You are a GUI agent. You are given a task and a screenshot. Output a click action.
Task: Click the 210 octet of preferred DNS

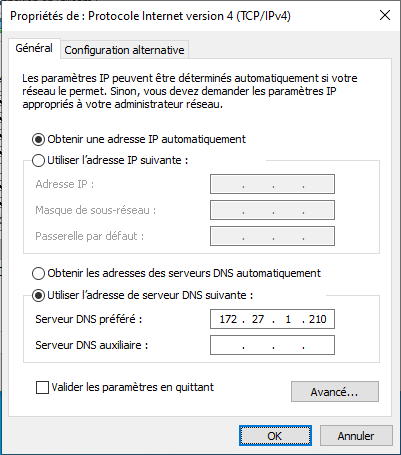point(318,319)
